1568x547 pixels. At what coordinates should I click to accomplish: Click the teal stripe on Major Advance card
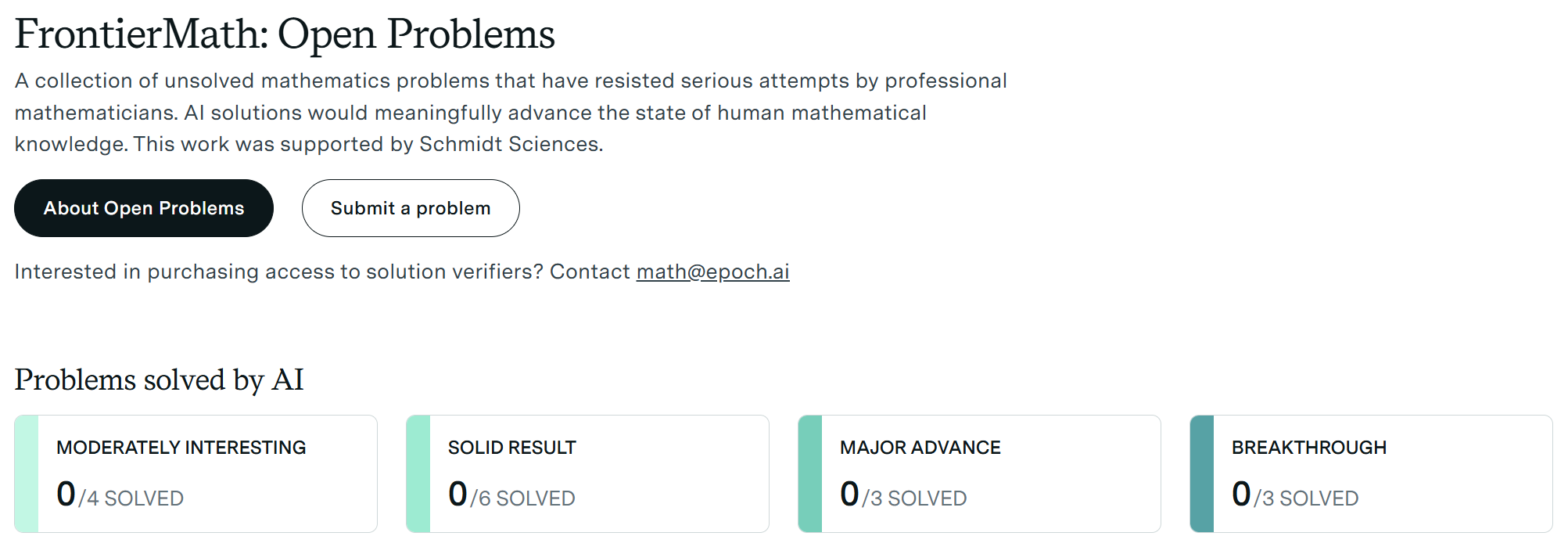pos(810,474)
